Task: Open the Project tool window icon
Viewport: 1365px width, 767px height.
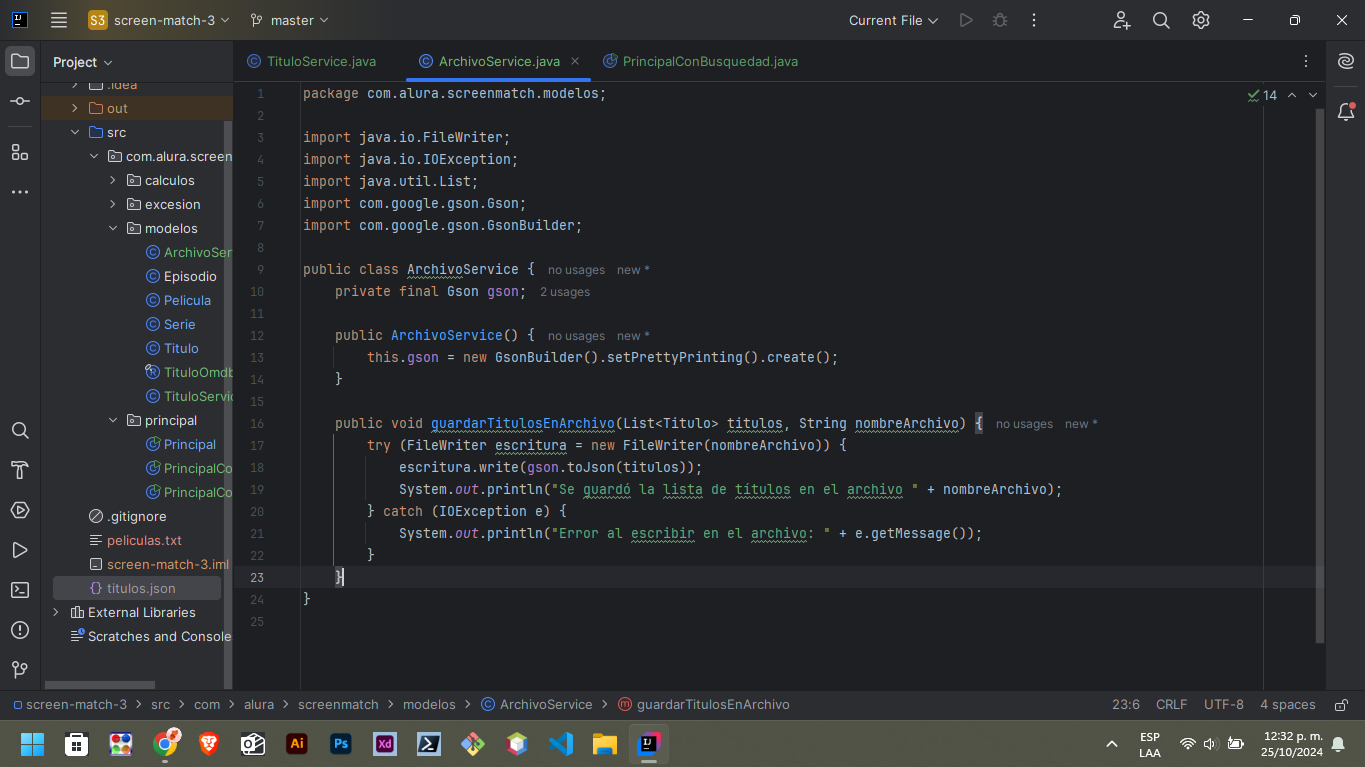Action: (20, 61)
